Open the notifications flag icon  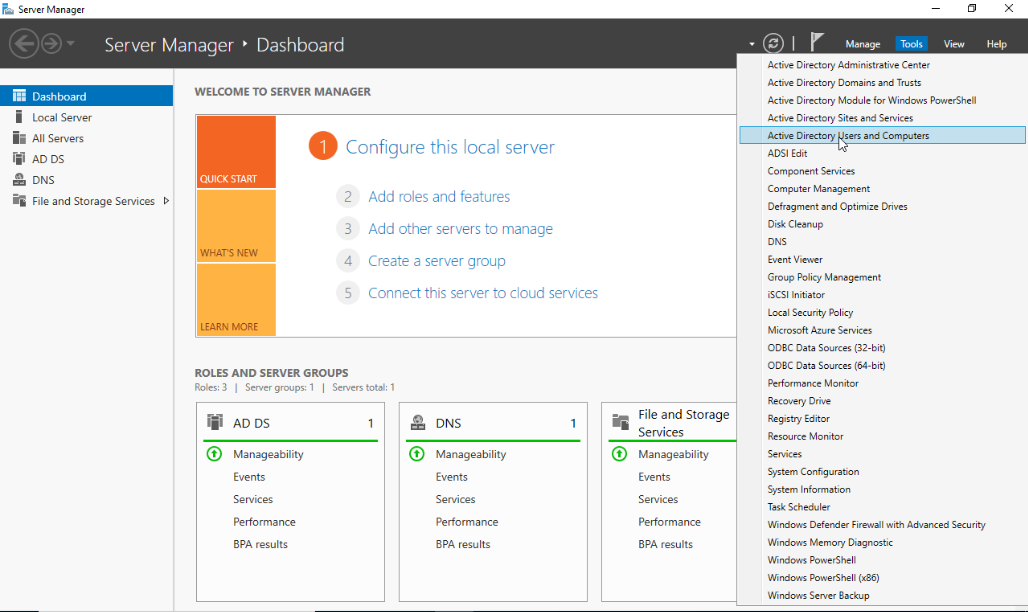coord(817,42)
